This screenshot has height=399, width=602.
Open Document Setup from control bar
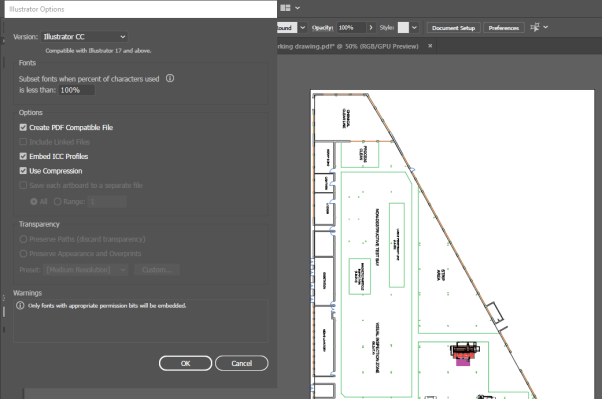point(453,28)
